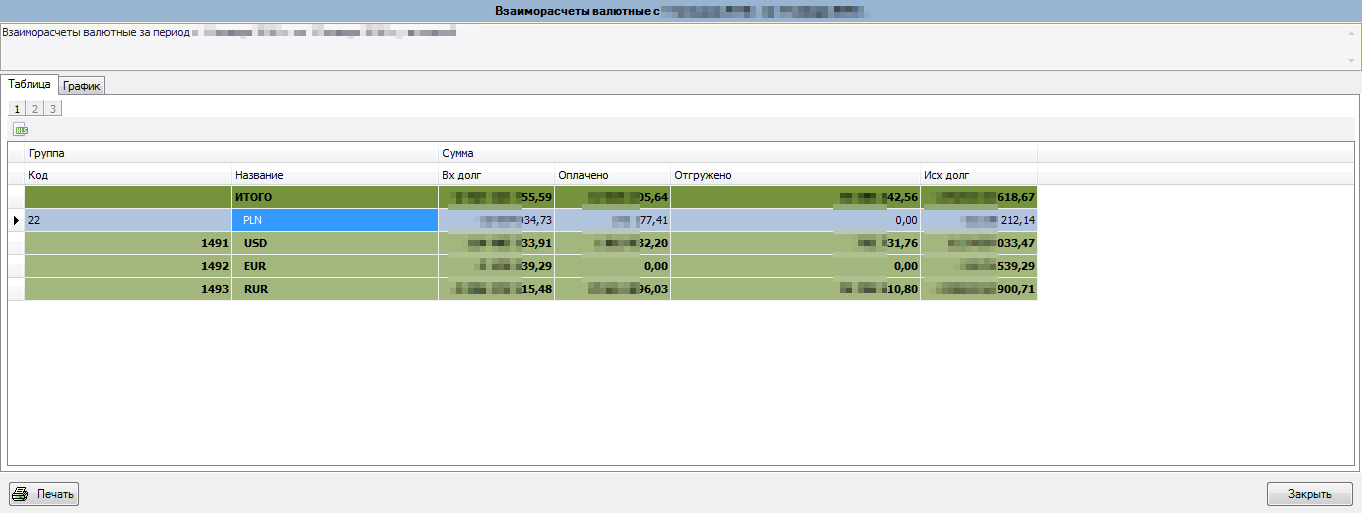
Task: Click code cell 22
Action: pos(128,220)
